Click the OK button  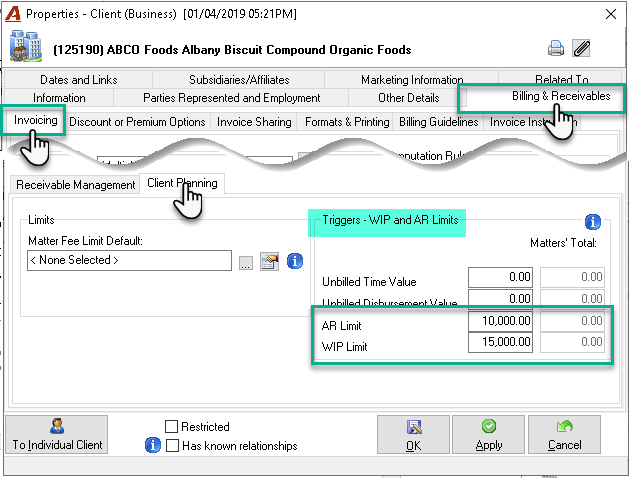coord(414,434)
